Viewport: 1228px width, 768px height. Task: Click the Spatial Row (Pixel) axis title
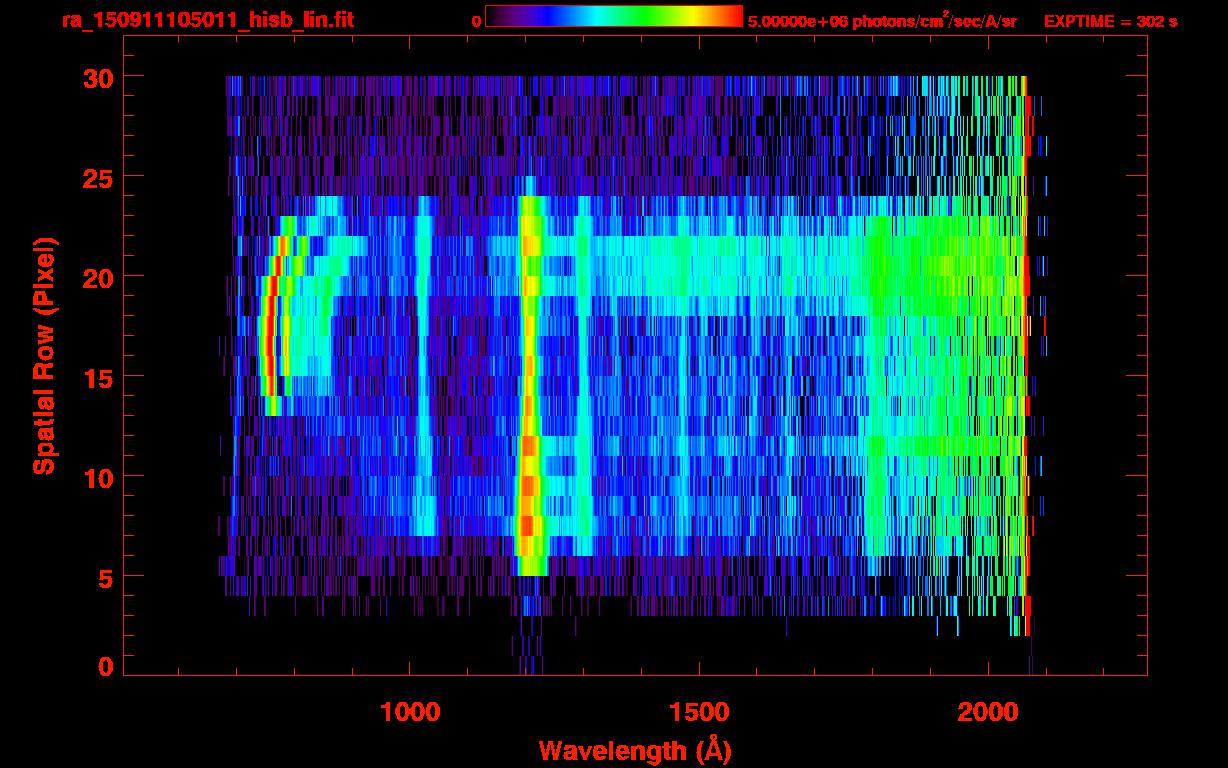pyautogui.click(x=44, y=355)
